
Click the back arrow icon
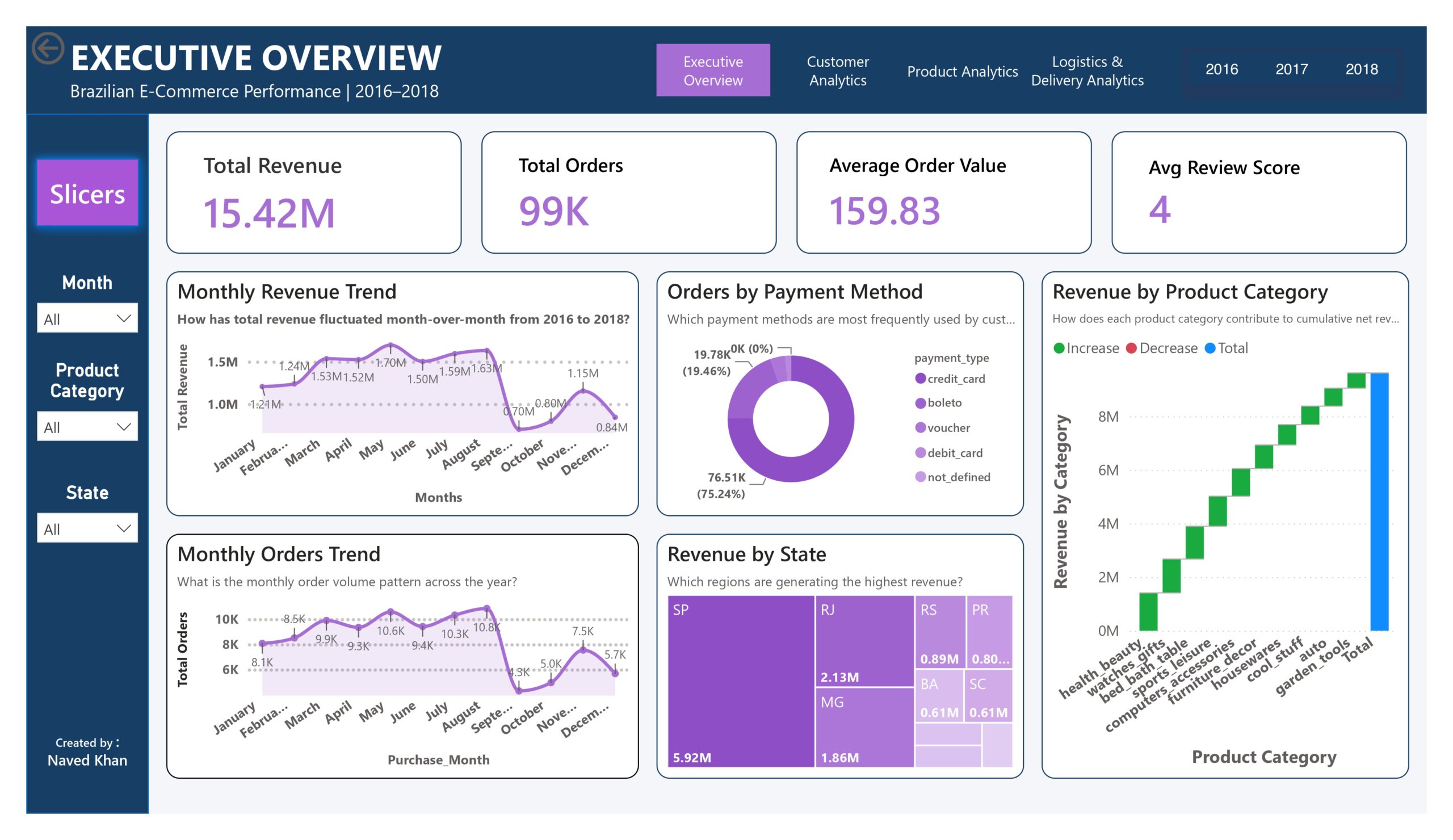pyautogui.click(x=48, y=48)
